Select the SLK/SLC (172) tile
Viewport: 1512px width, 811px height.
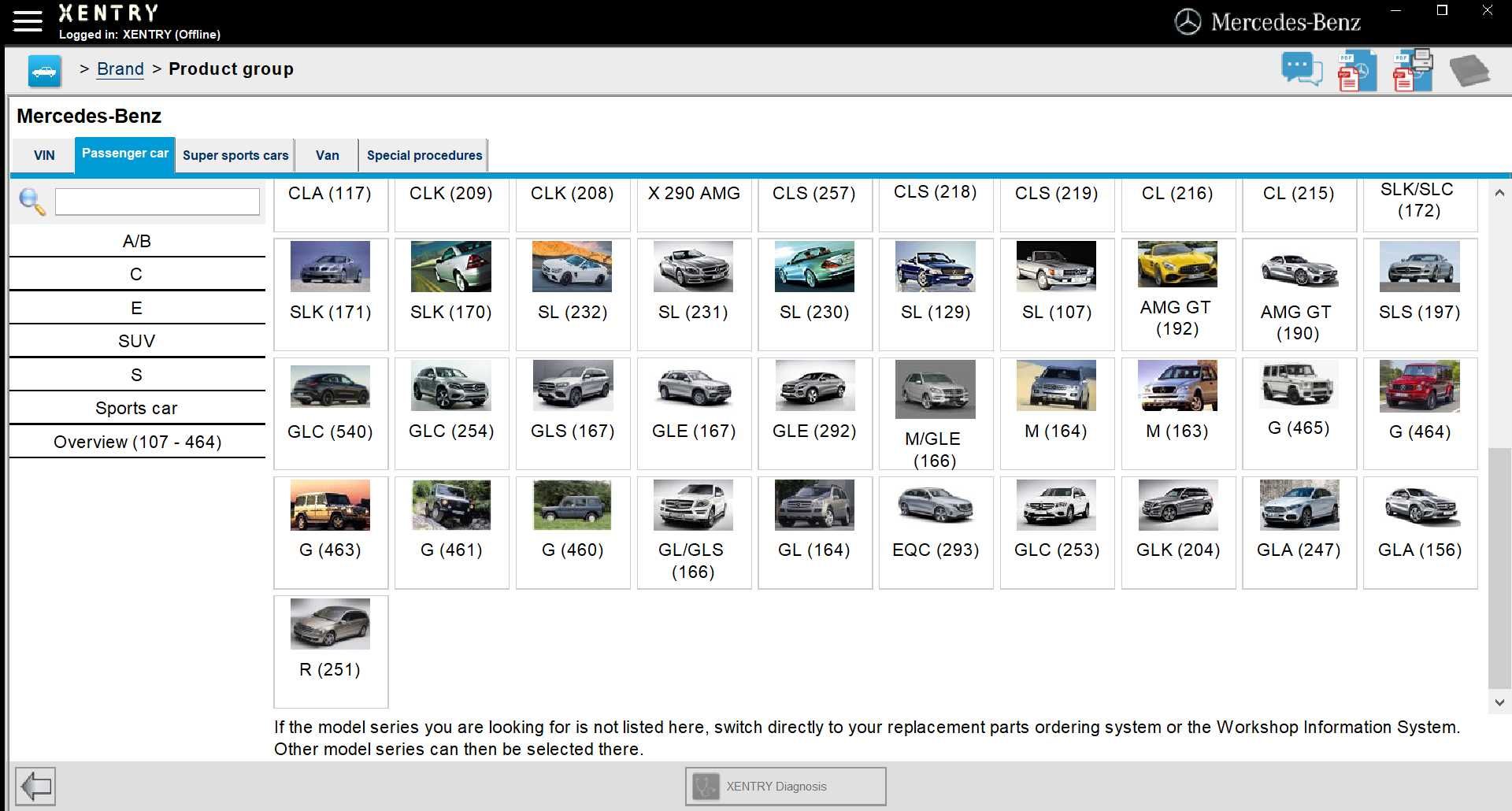(x=1420, y=205)
